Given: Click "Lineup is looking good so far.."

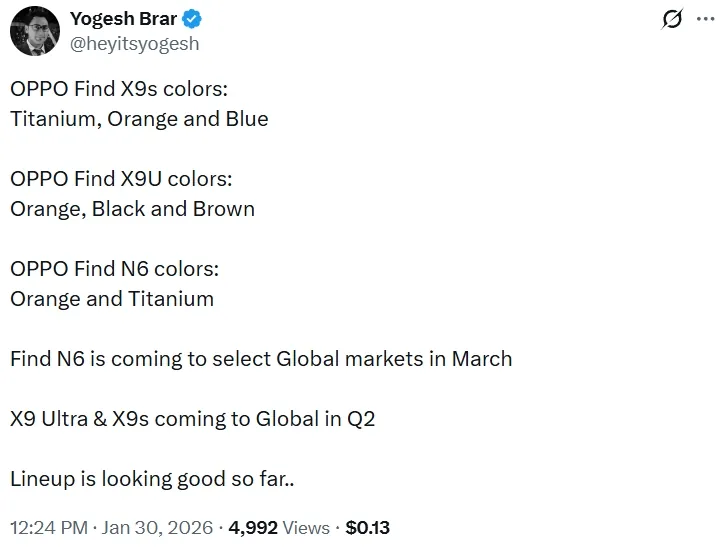Looking at the screenshot, I should [151, 479].
